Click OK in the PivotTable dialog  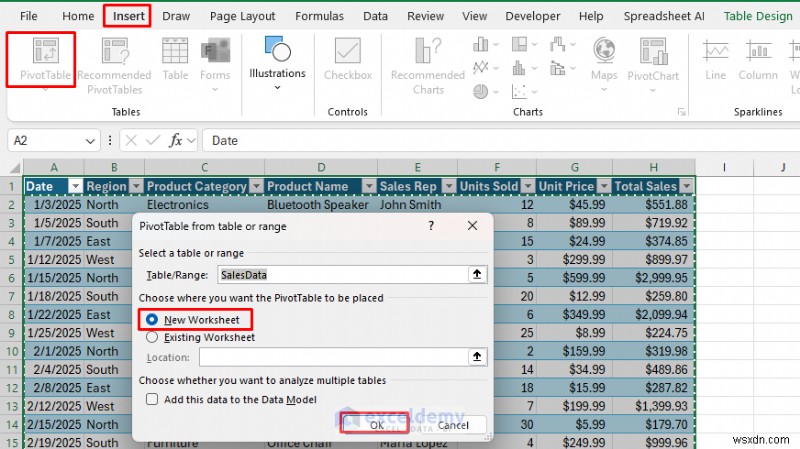[377, 425]
